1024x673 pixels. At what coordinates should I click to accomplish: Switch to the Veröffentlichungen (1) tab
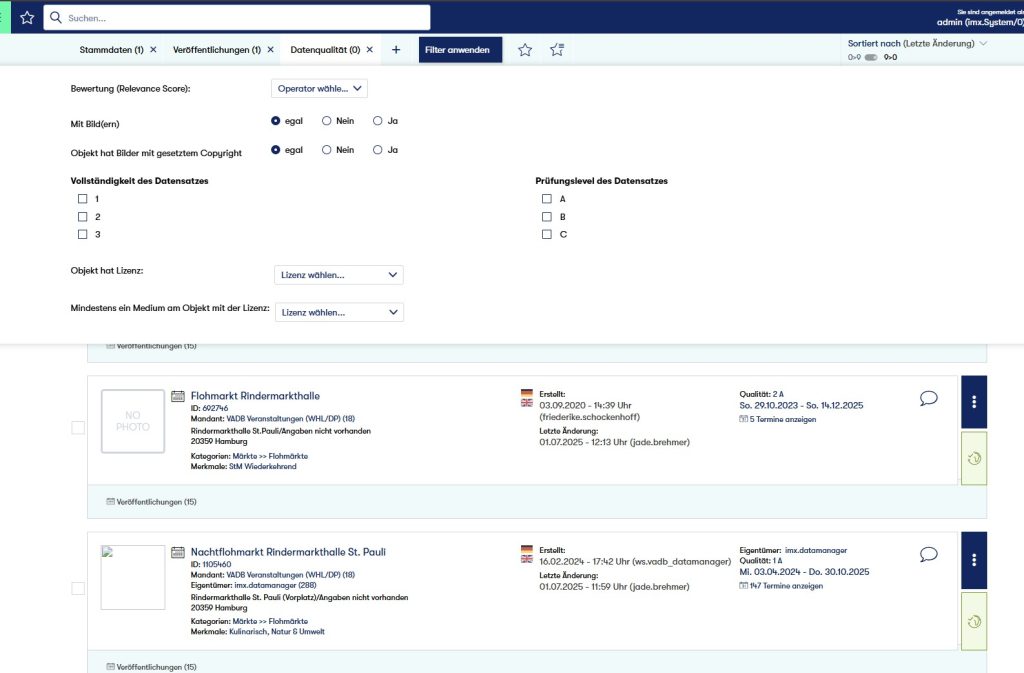coord(216,50)
